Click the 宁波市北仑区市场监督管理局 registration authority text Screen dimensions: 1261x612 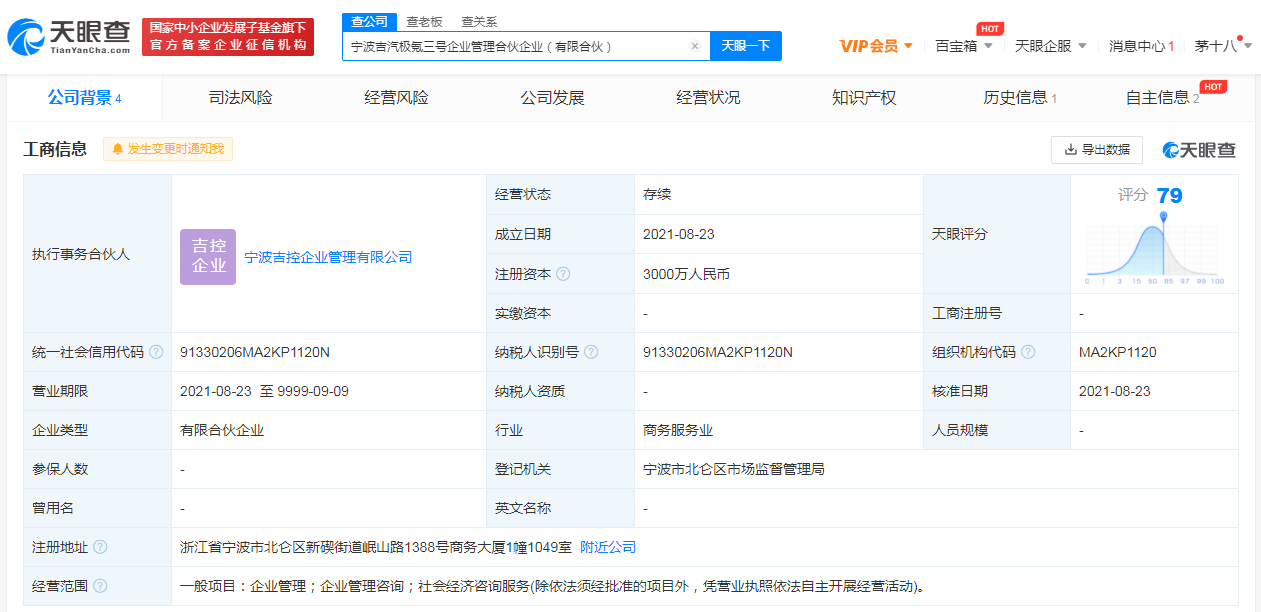click(734, 469)
